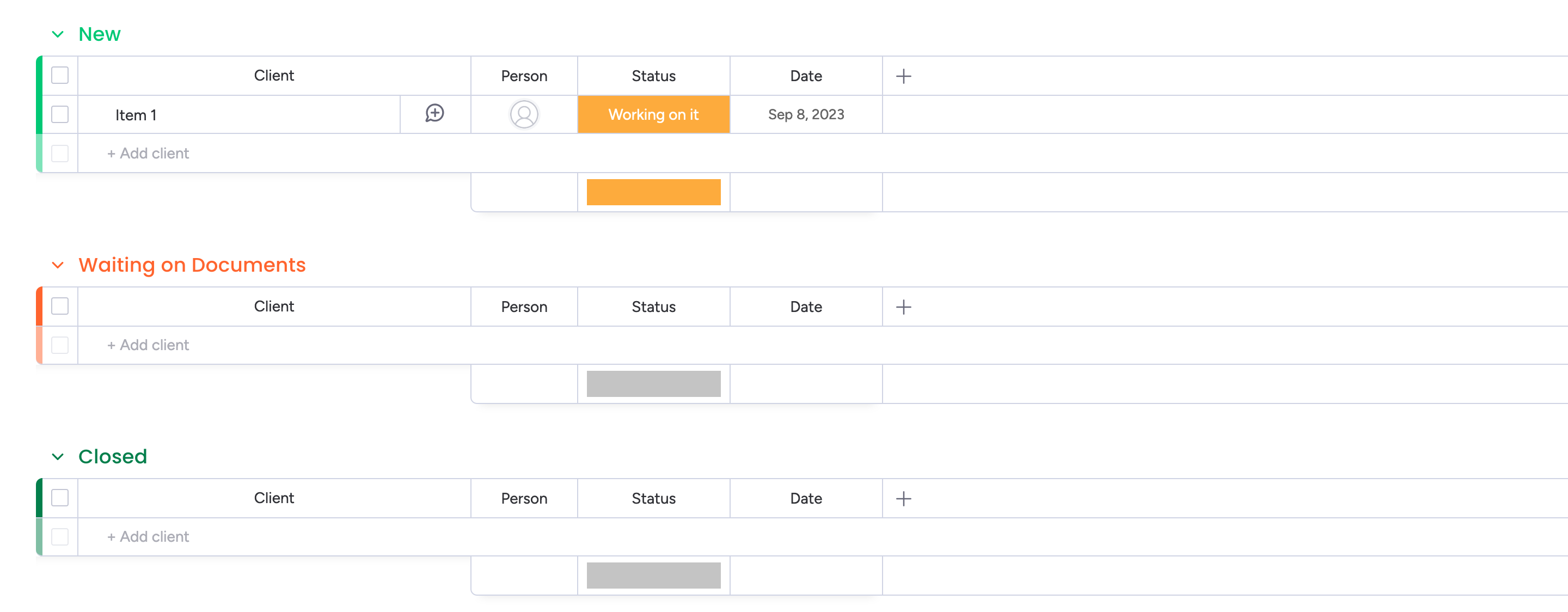1568x612 pixels.
Task: Check the select-all box in New group
Action: coord(60,76)
